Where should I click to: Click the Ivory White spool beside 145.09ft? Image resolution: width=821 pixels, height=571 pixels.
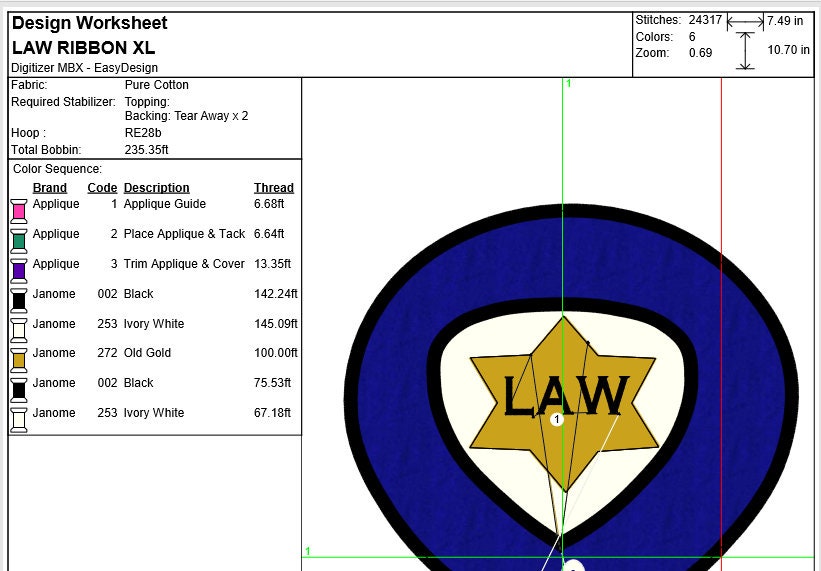click(x=18, y=330)
